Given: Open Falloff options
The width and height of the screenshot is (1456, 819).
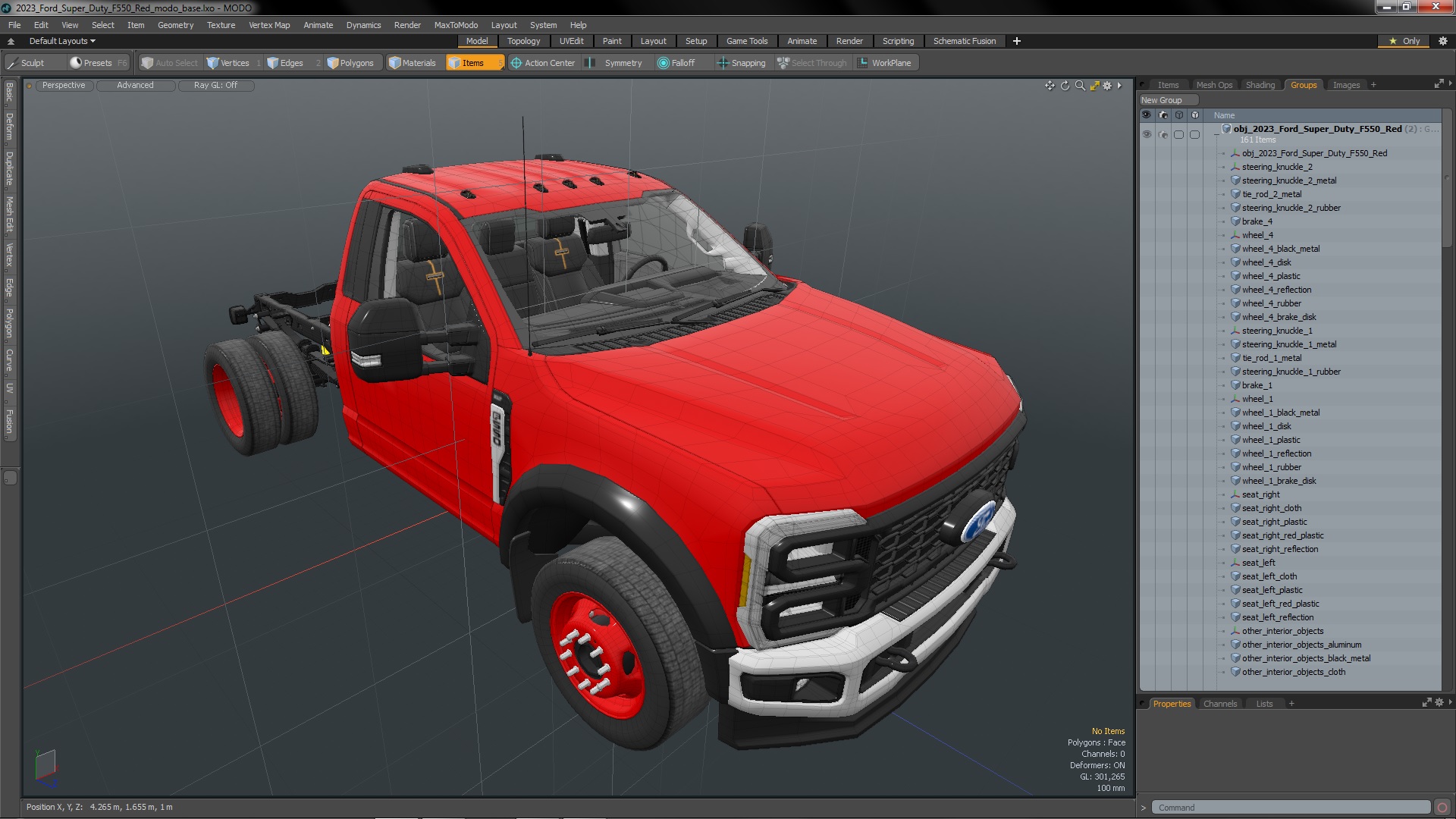Looking at the screenshot, I should tap(682, 63).
